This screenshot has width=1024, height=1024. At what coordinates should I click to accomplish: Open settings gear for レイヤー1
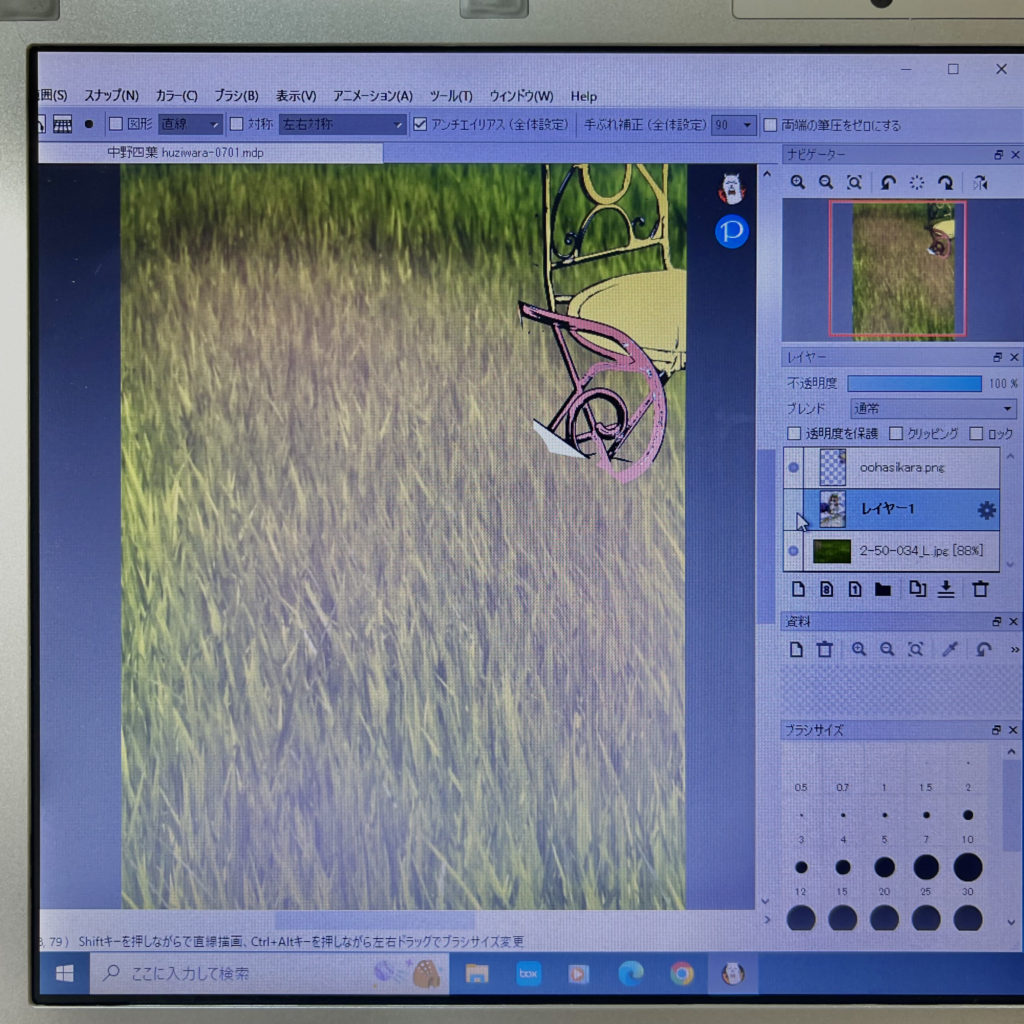(986, 510)
